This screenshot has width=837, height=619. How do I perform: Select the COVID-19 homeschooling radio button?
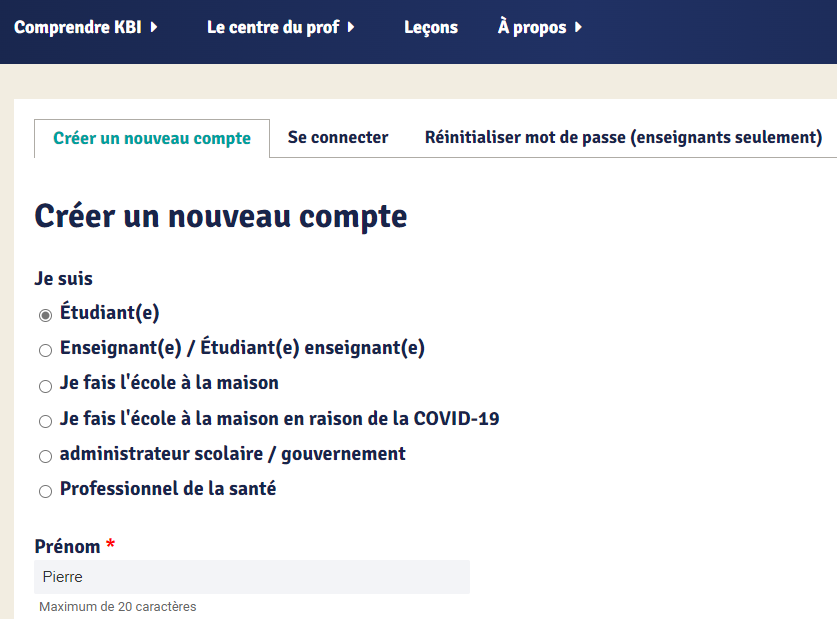45,421
